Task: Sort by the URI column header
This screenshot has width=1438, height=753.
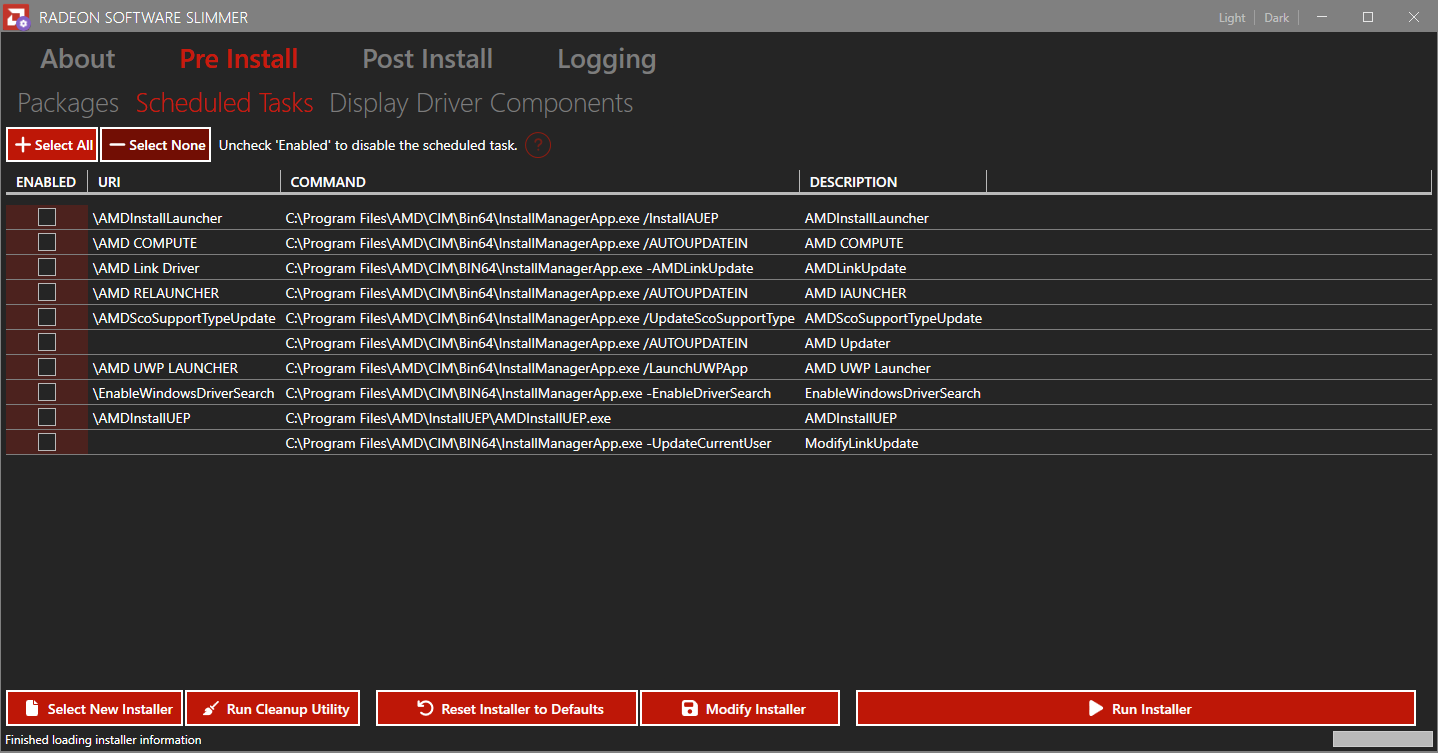Action: [x=184, y=182]
